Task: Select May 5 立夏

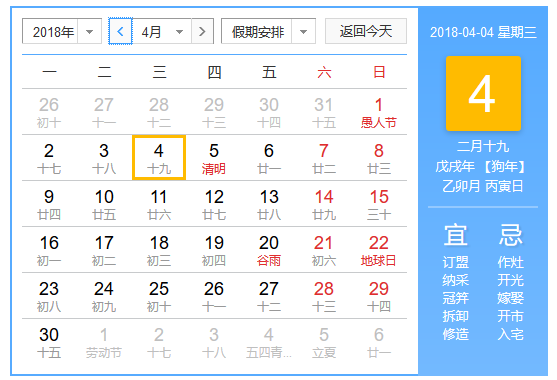Action: pyautogui.click(x=324, y=342)
